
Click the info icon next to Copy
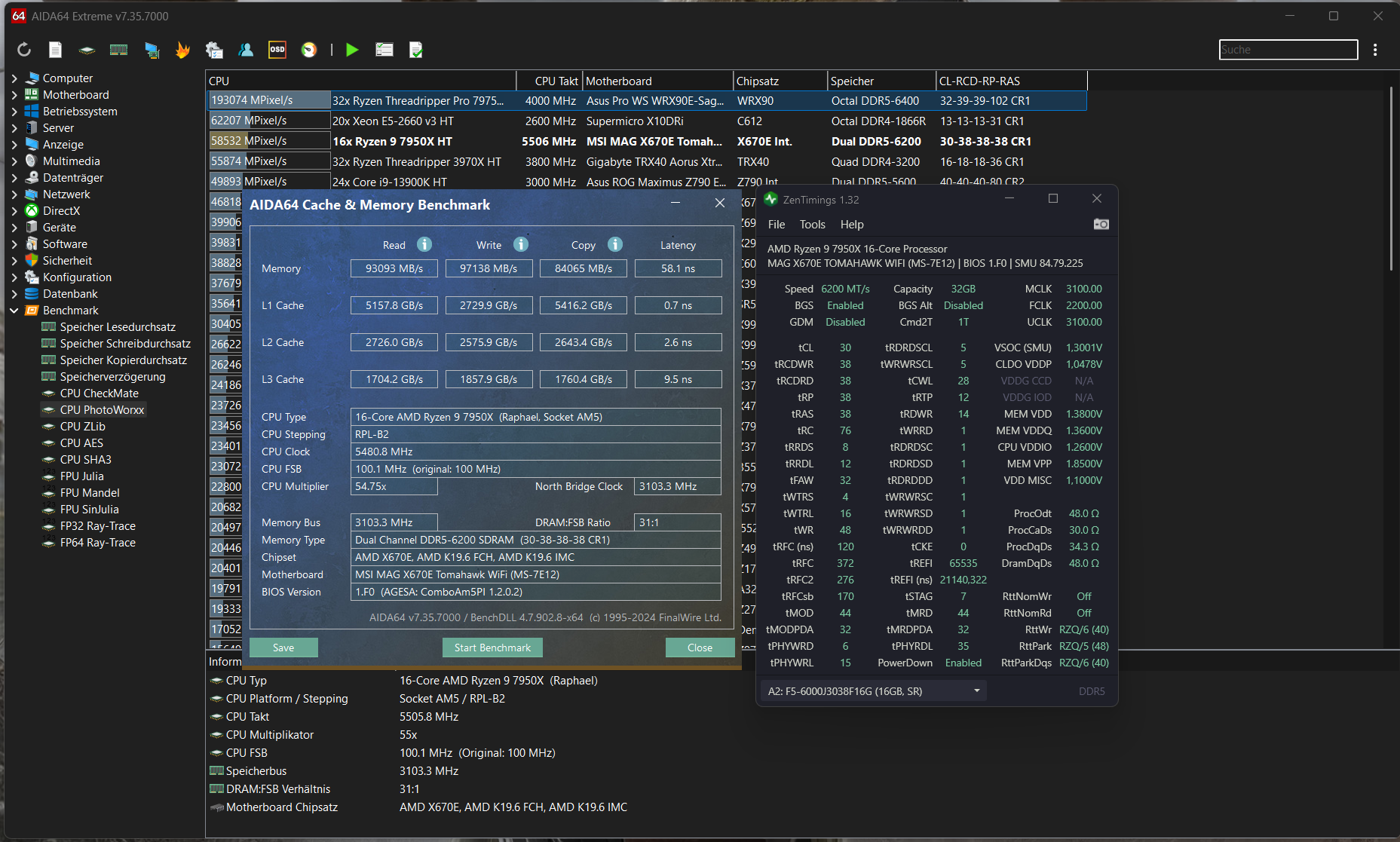(x=615, y=244)
